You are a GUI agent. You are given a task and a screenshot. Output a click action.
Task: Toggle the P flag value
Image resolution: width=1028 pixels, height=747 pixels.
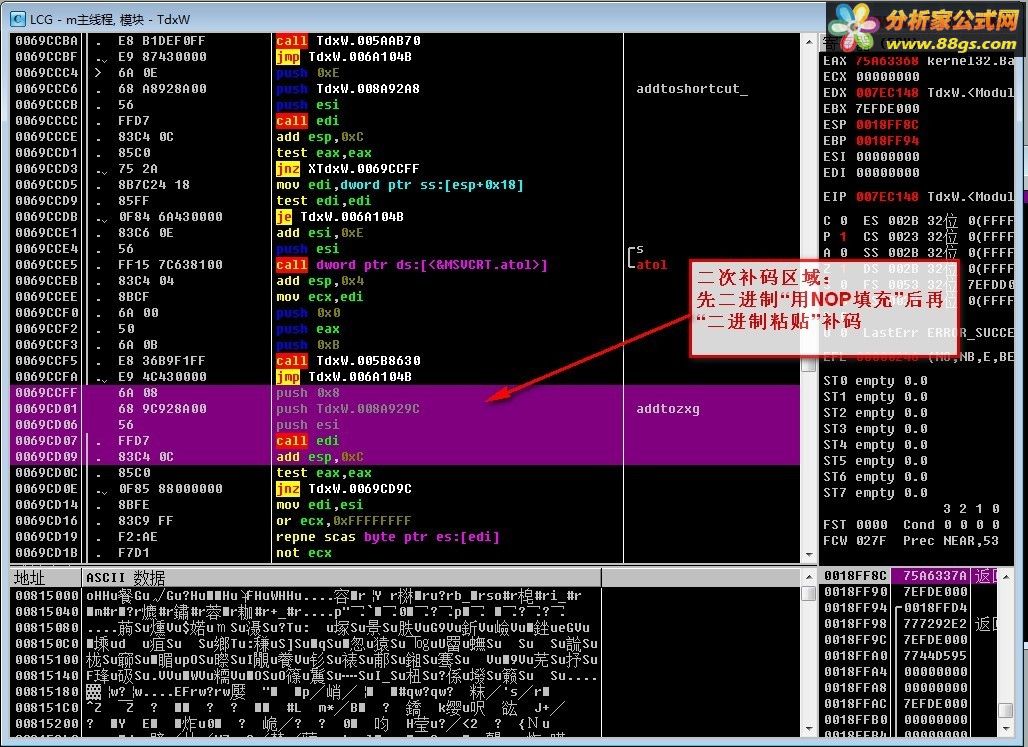[x=843, y=236]
